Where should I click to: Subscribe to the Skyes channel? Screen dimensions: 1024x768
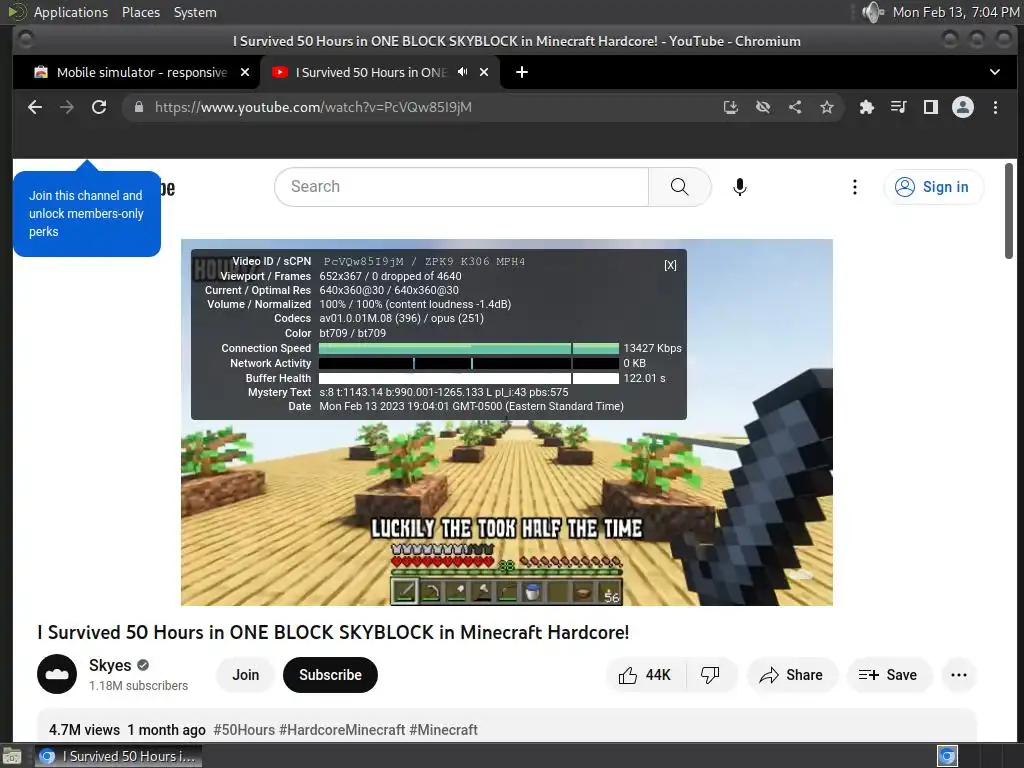point(330,675)
